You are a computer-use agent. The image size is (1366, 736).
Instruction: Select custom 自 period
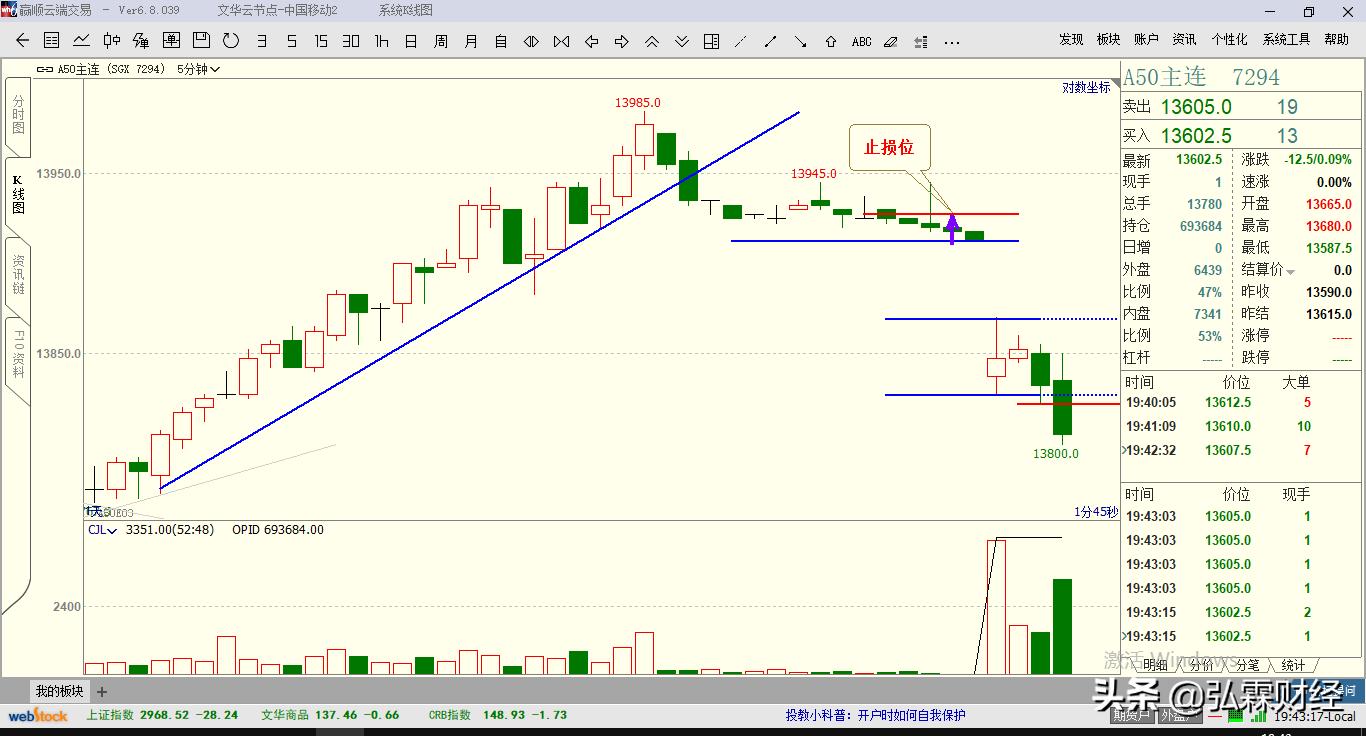coord(501,41)
